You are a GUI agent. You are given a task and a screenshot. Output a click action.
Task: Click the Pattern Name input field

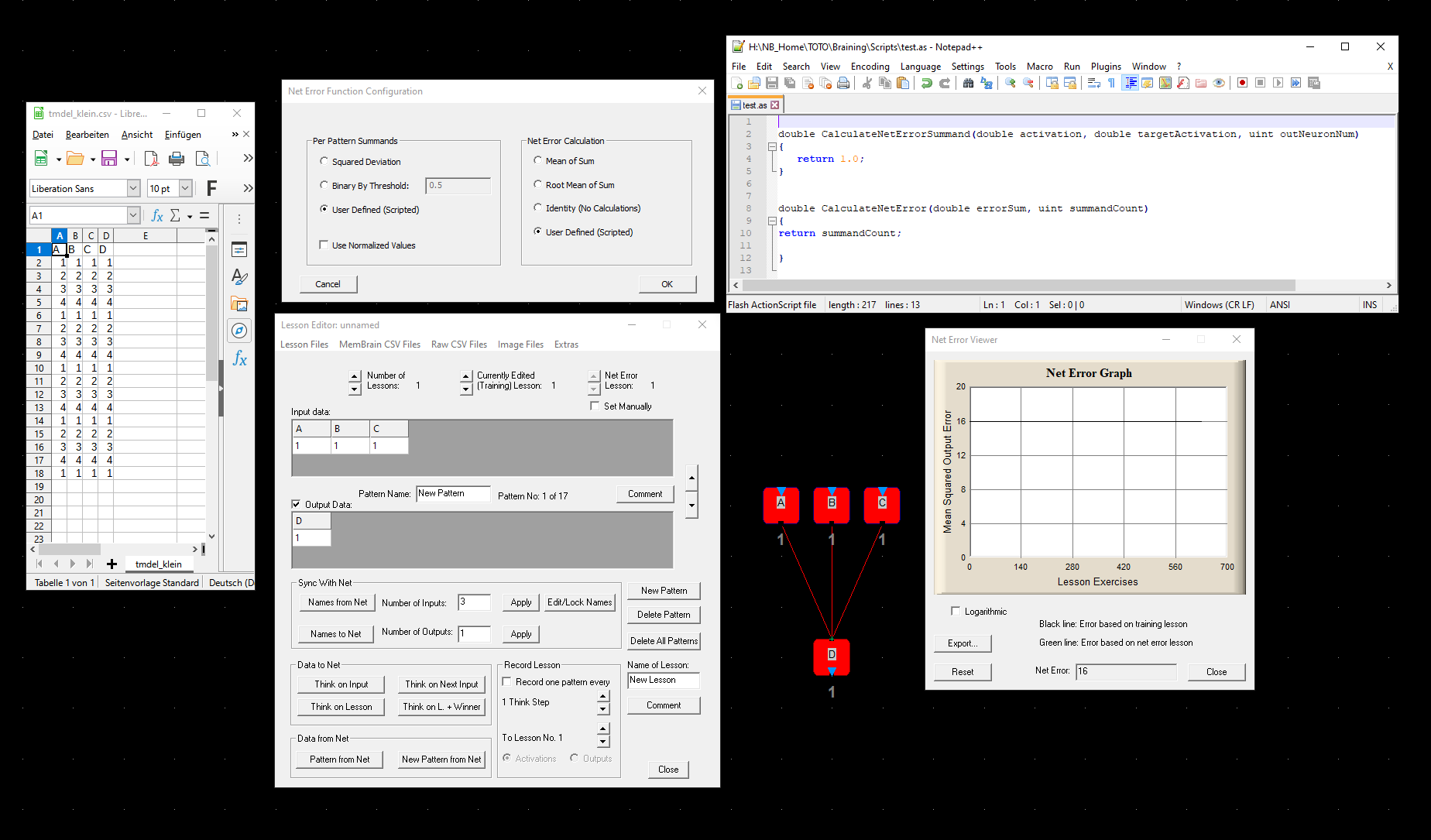(x=453, y=494)
